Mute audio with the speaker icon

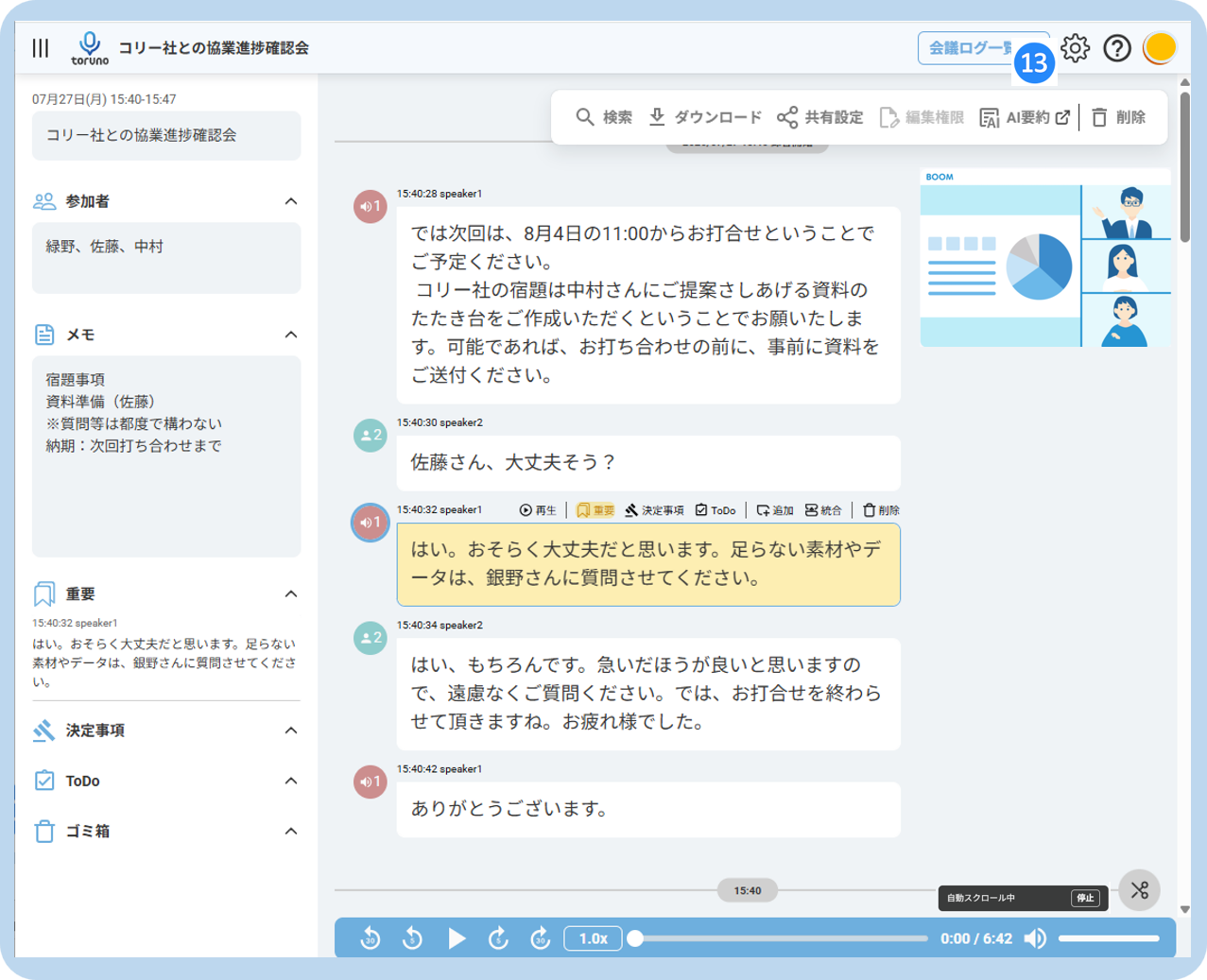1036,938
